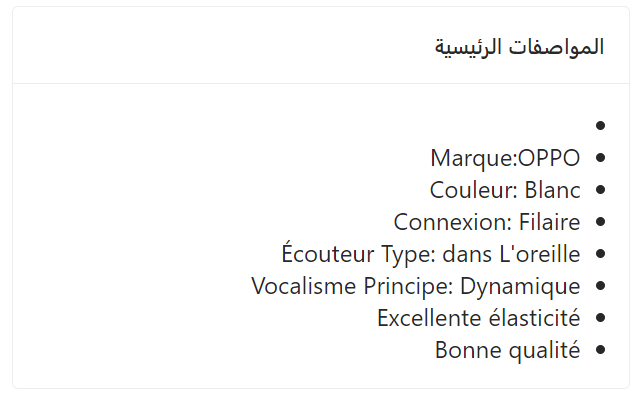The image size is (640, 403).
Task: Click the bullet beside Marque:OPPO
Action: tap(600, 158)
